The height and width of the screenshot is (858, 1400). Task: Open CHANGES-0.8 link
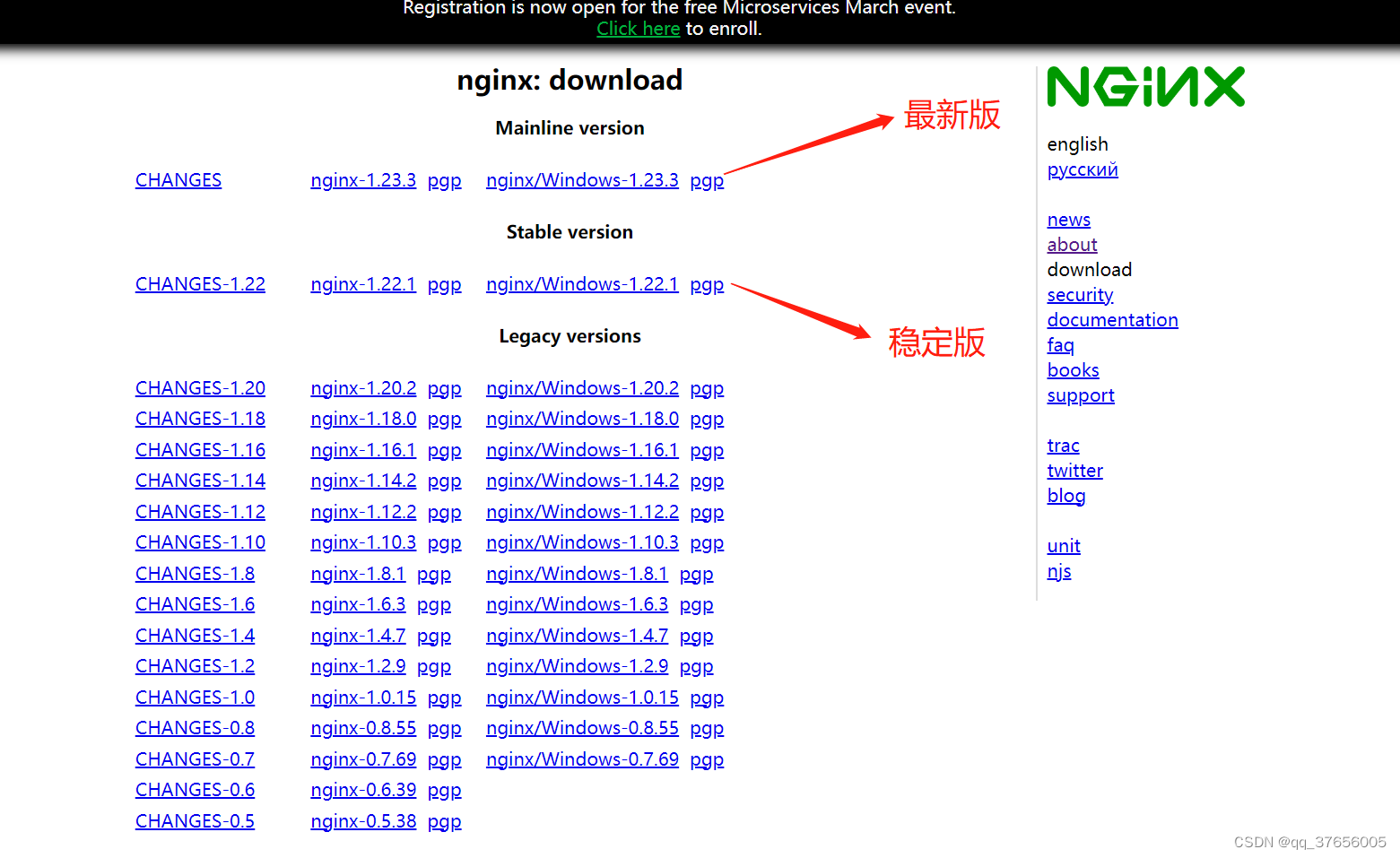(x=195, y=728)
